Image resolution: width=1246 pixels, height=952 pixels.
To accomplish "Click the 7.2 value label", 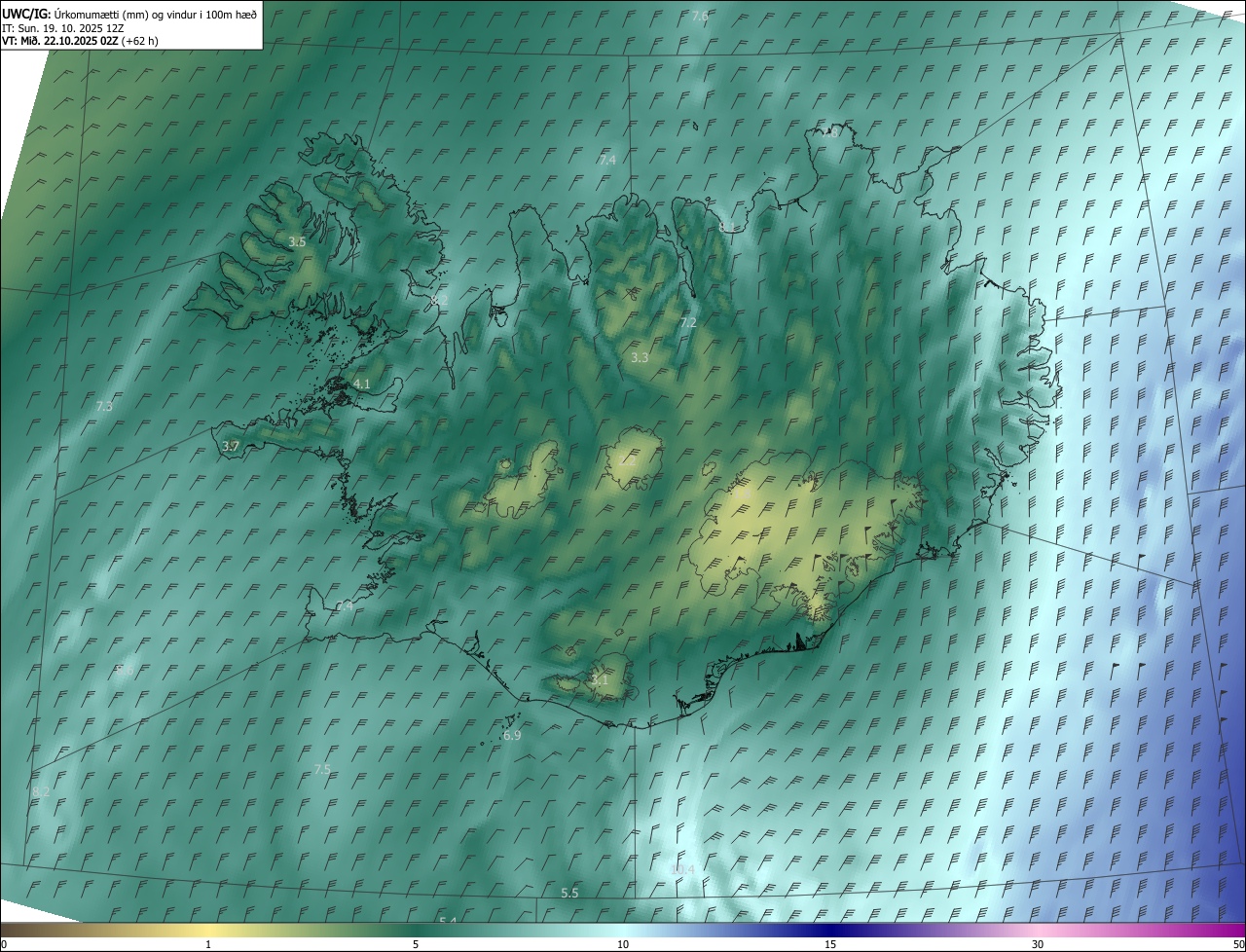I will click(x=688, y=322).
